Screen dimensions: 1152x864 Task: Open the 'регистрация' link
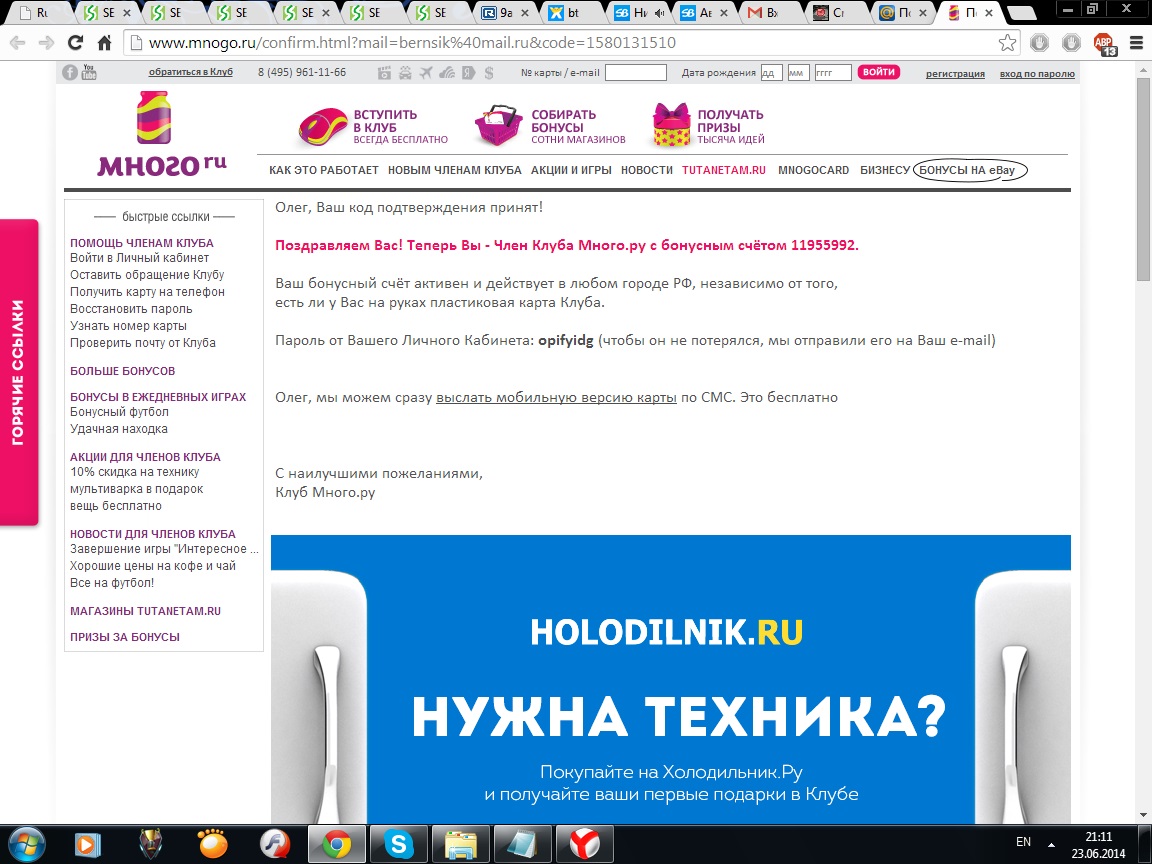[x=955, y=73]
